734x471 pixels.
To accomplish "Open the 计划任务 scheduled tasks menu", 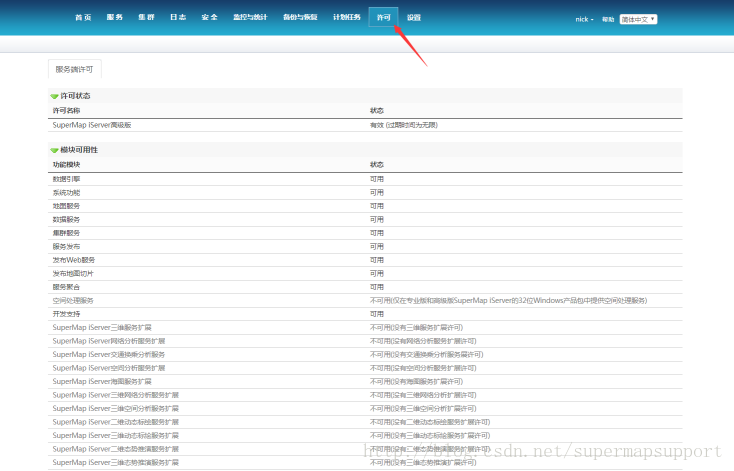I will click(347, 17).
